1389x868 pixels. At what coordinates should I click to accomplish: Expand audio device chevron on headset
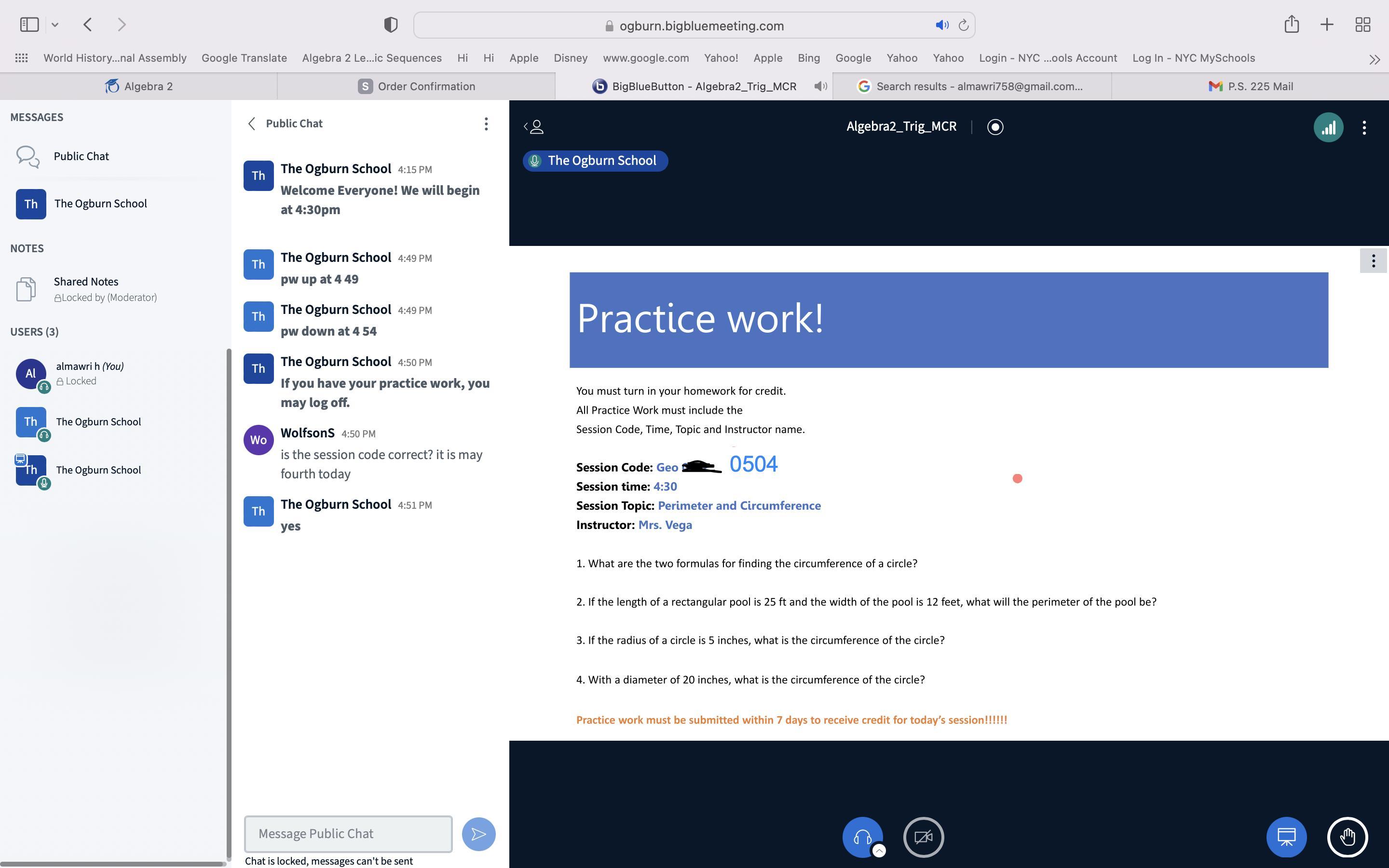pos(879,851)
